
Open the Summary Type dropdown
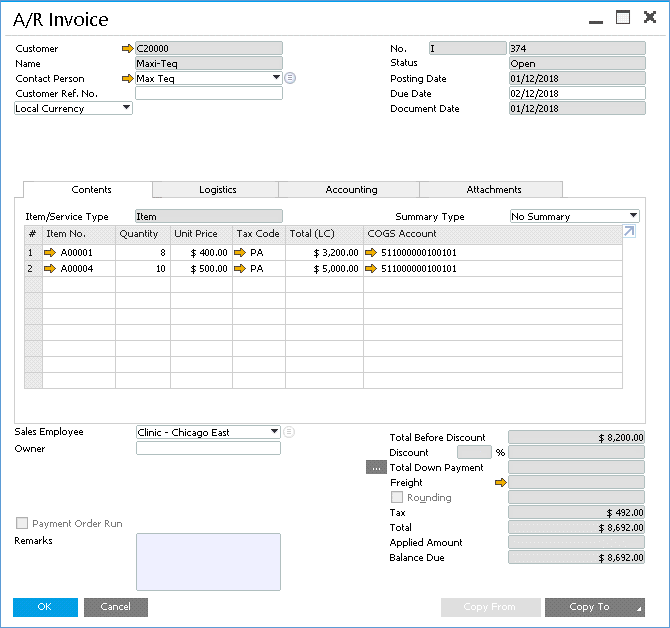[x=633, y=216]
